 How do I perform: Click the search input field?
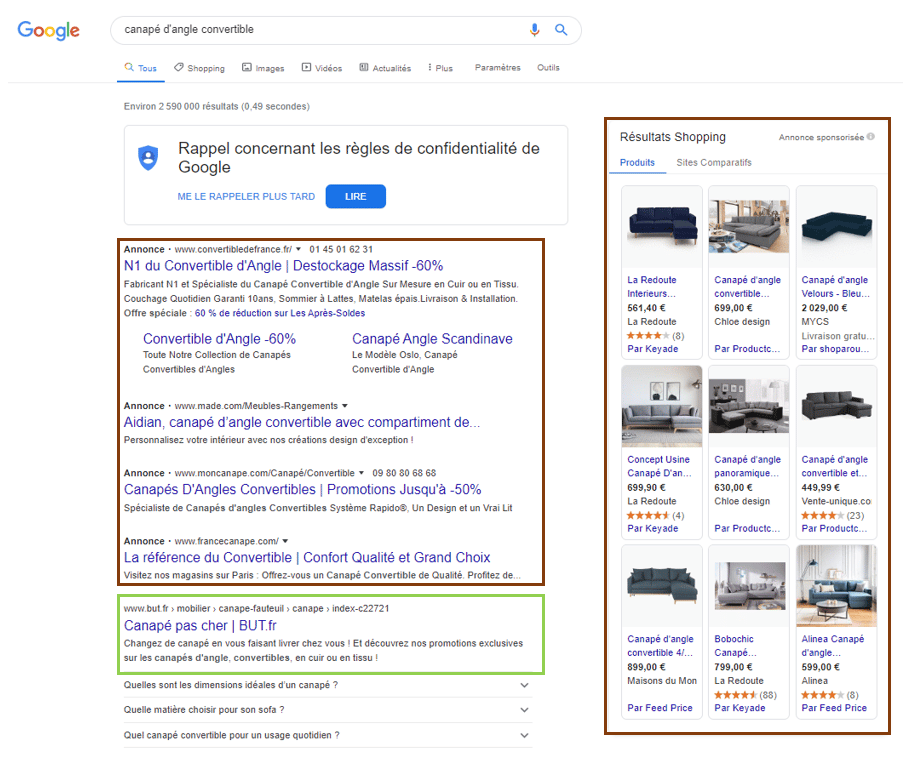(x=320, y=30)
